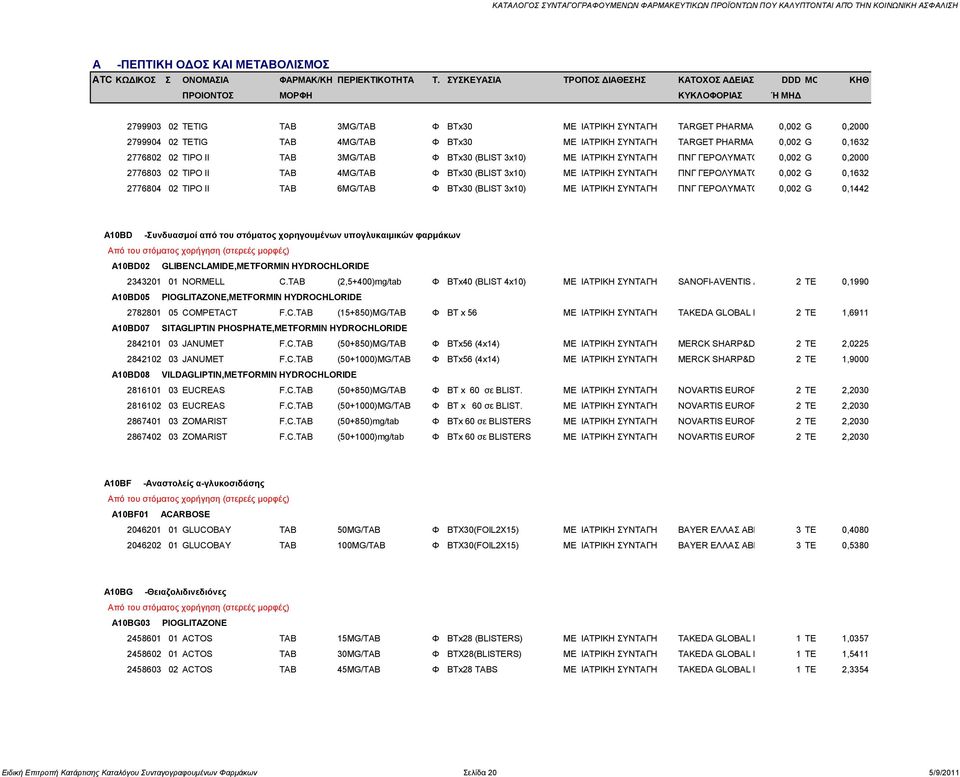This screenshot has width=960, height=777.
Task: Select EUCREAS code 2816101
Action: (144, 390)
